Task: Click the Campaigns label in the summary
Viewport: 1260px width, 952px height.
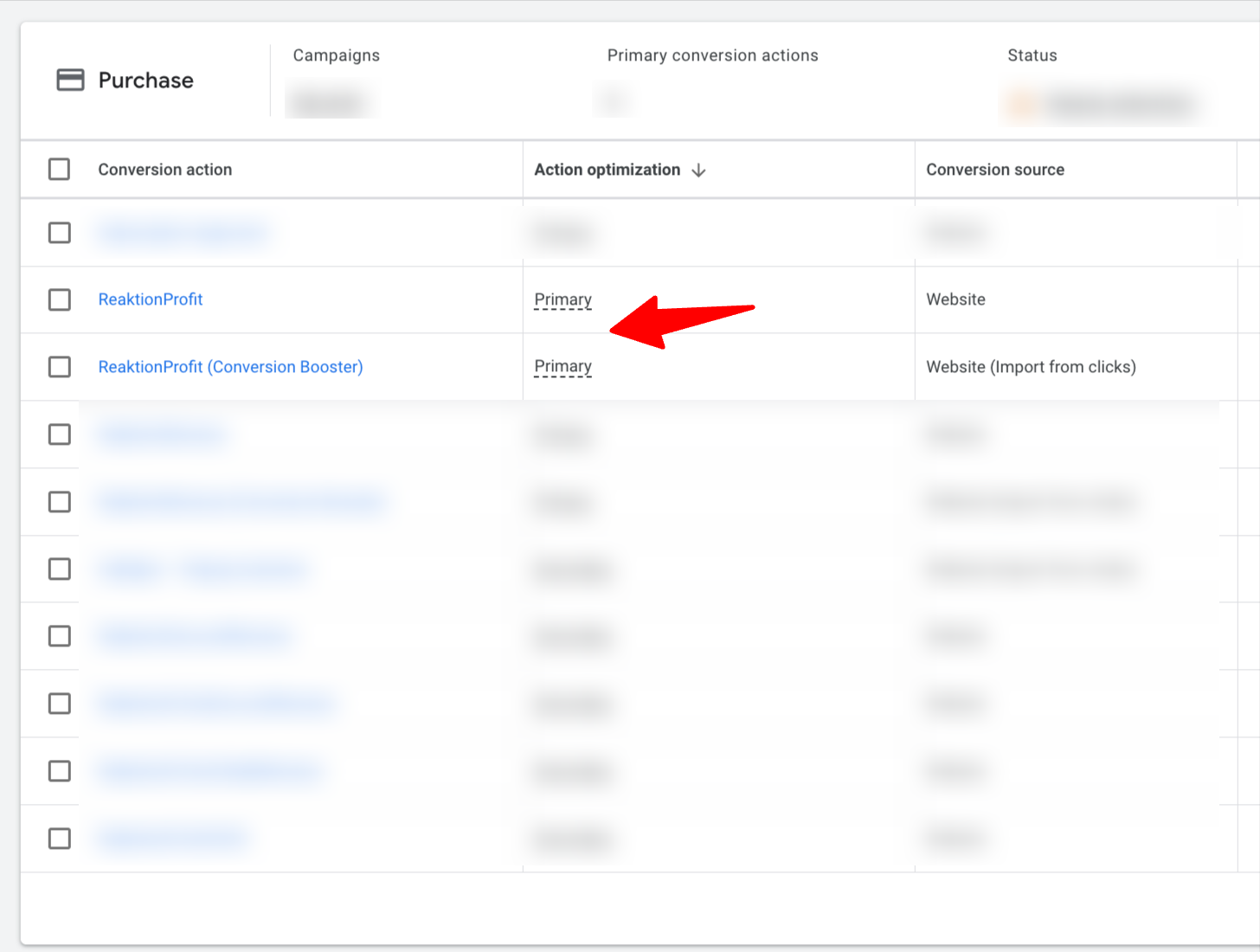Action: click(336, 55)
